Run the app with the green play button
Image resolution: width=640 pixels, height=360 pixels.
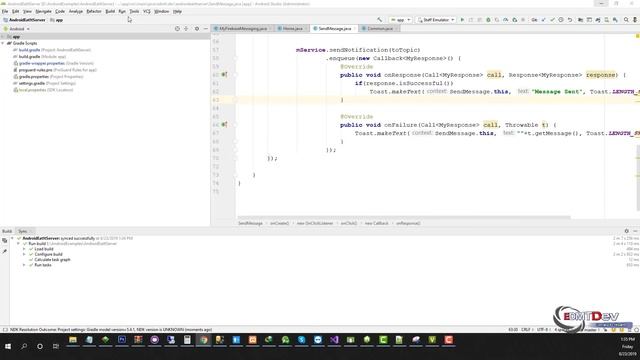tap(462, 20)
